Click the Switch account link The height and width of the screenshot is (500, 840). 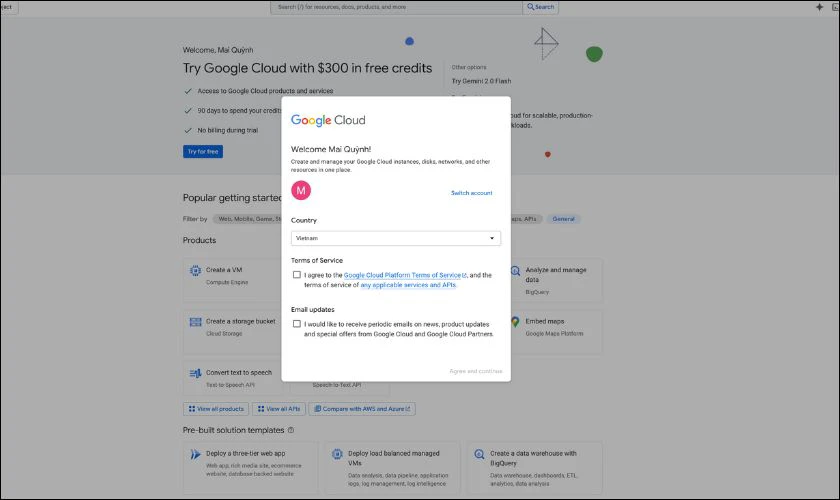pos(471,193)
